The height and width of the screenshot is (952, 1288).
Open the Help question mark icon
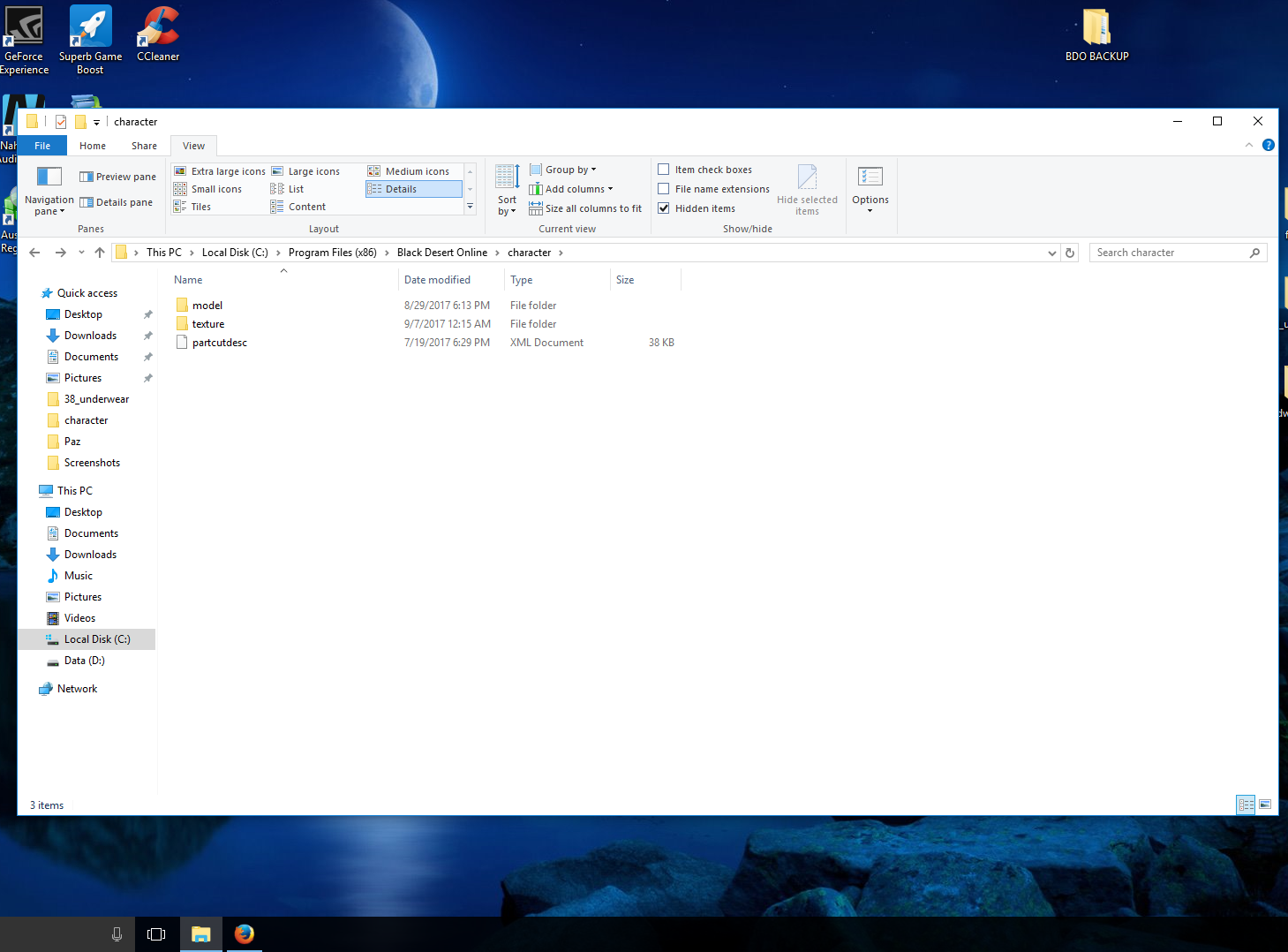click(1269, 145)
